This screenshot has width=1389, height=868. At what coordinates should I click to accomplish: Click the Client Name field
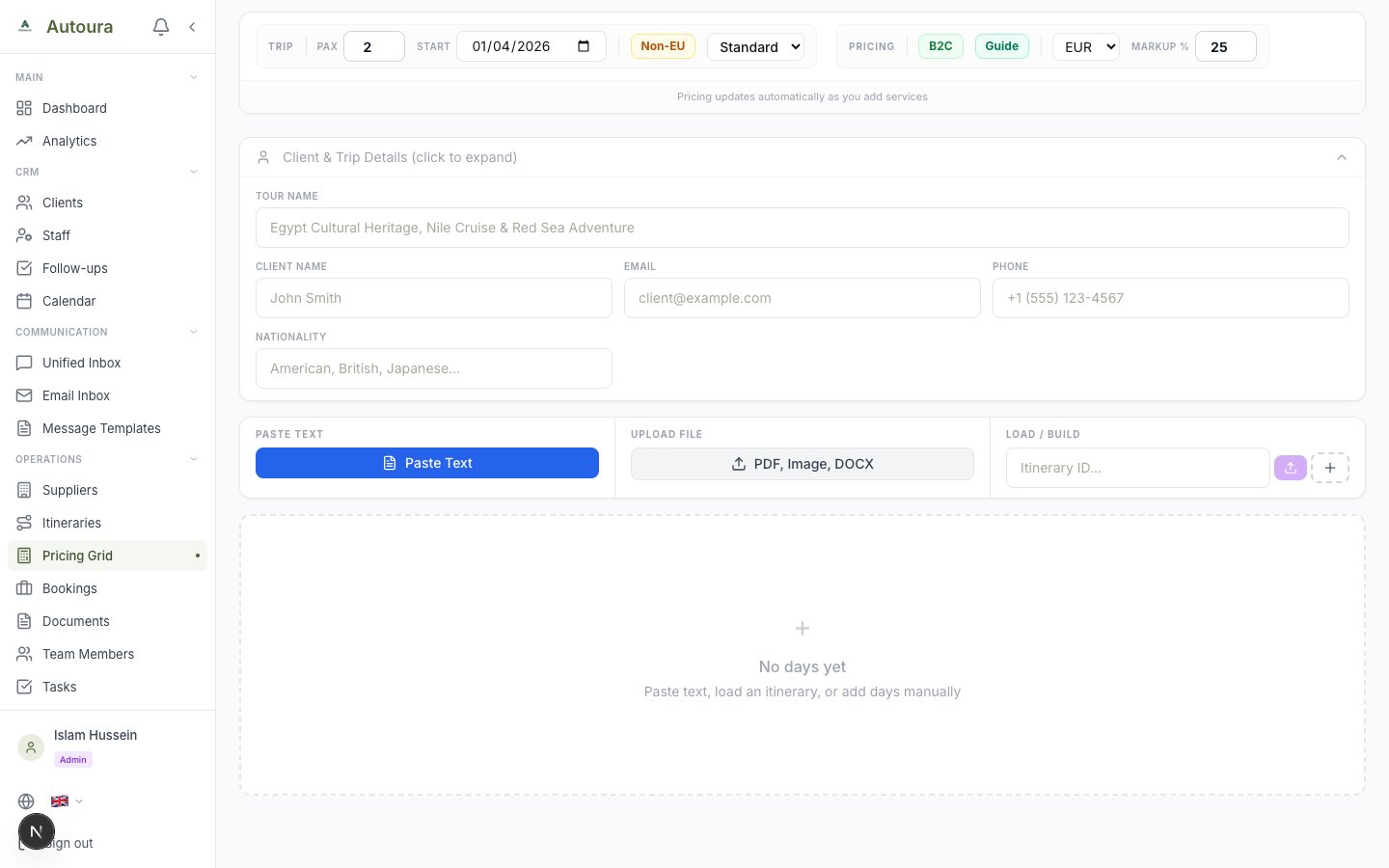434,298
